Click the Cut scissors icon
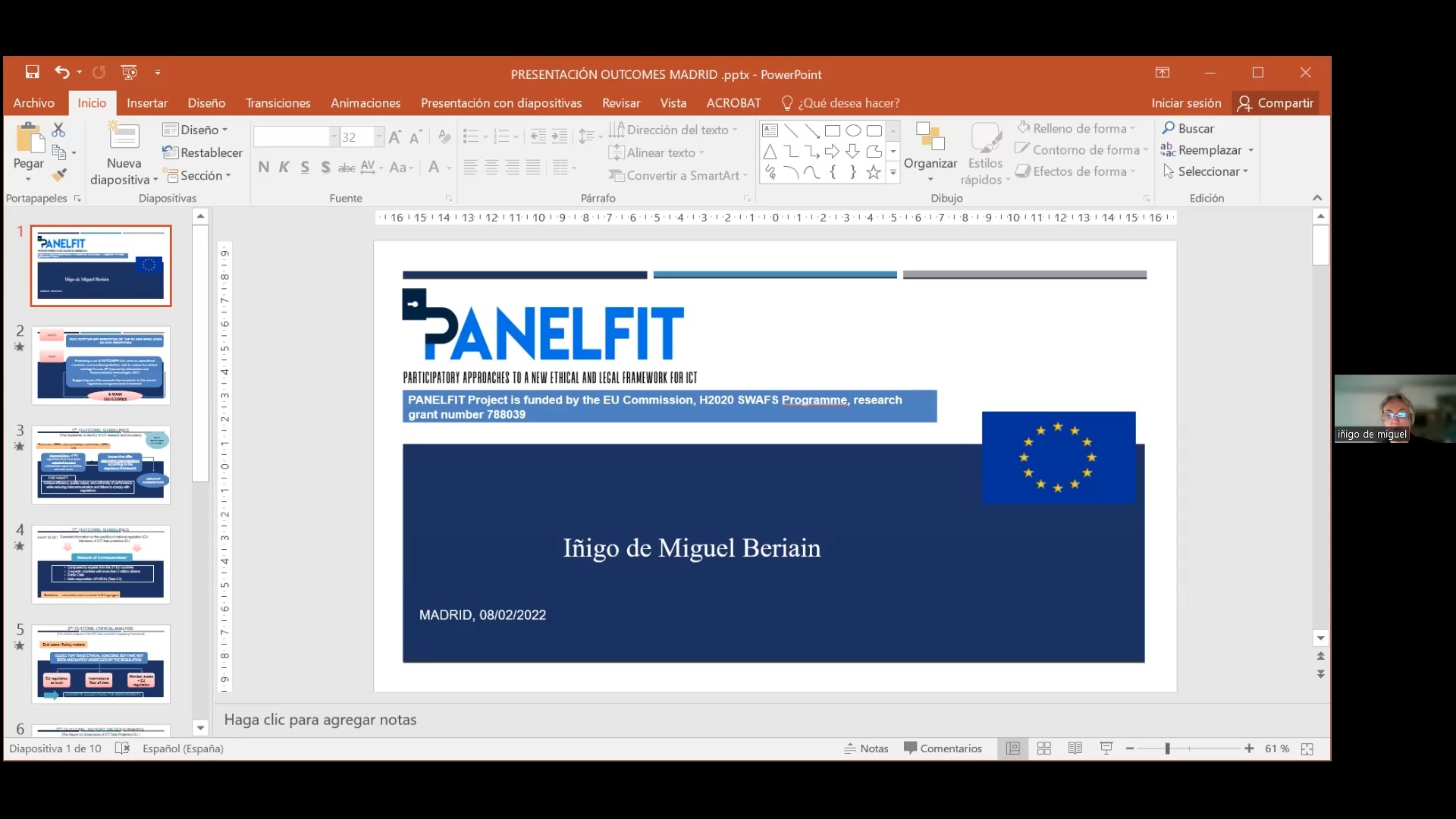Viewport: 1456px width, 819px height. pyautogui.click(x=58, y=130)
